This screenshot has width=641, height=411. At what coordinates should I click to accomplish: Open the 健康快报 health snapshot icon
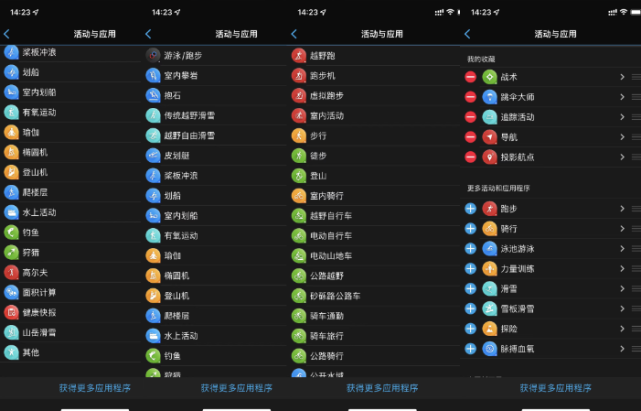click(x=11, y=312)
